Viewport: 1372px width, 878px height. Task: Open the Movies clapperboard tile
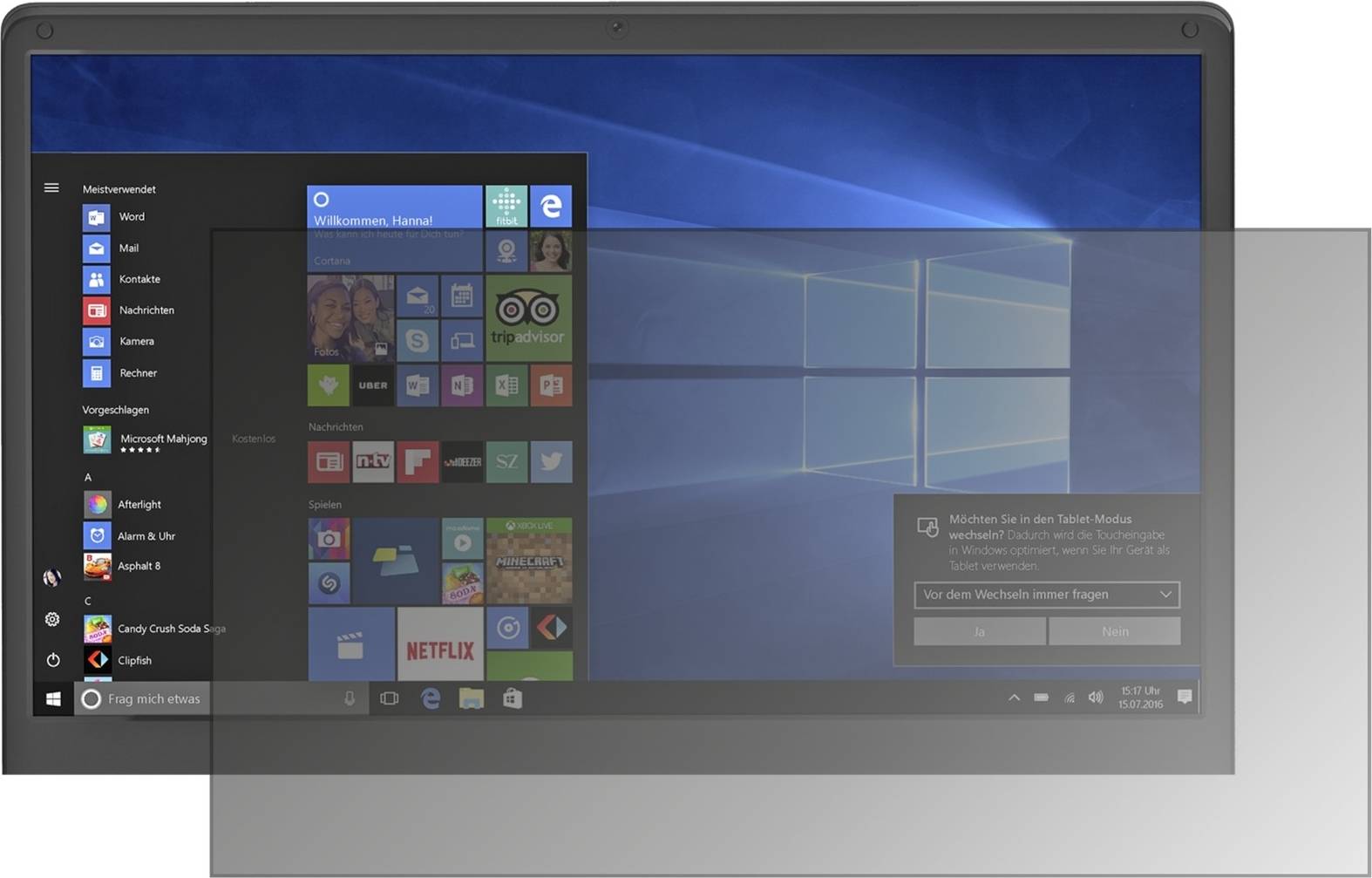350,644
